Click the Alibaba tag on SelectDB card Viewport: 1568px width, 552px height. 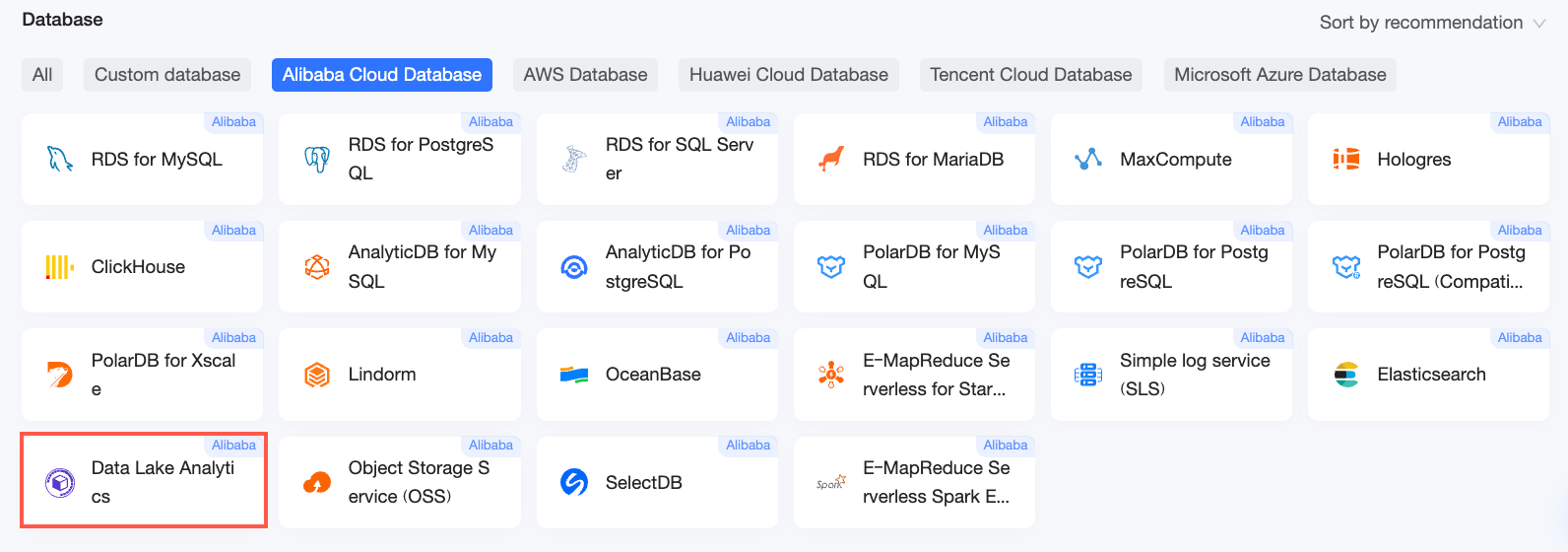tap(749, 446)
